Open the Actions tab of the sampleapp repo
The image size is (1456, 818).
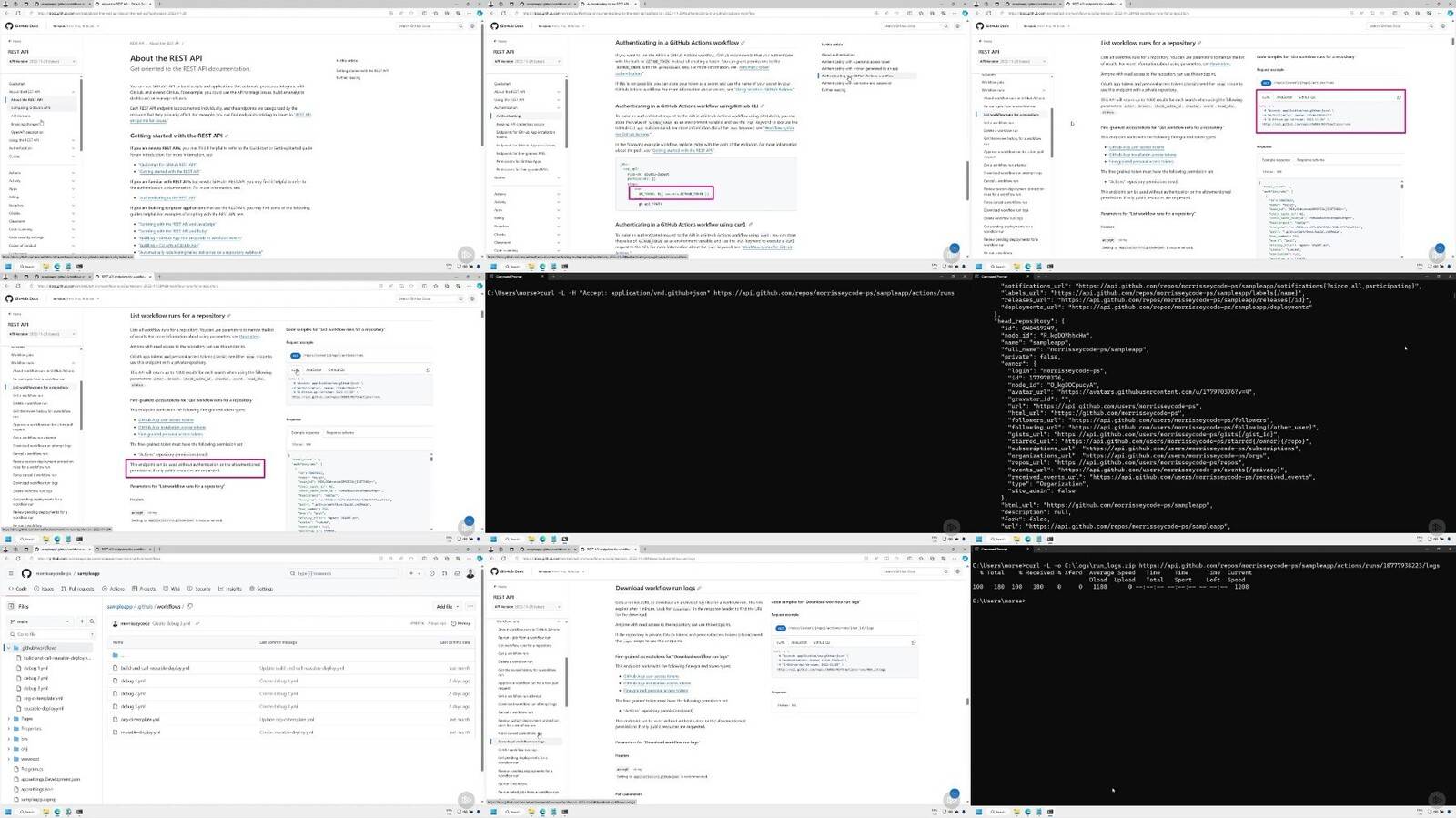click(x=116, y=589)
